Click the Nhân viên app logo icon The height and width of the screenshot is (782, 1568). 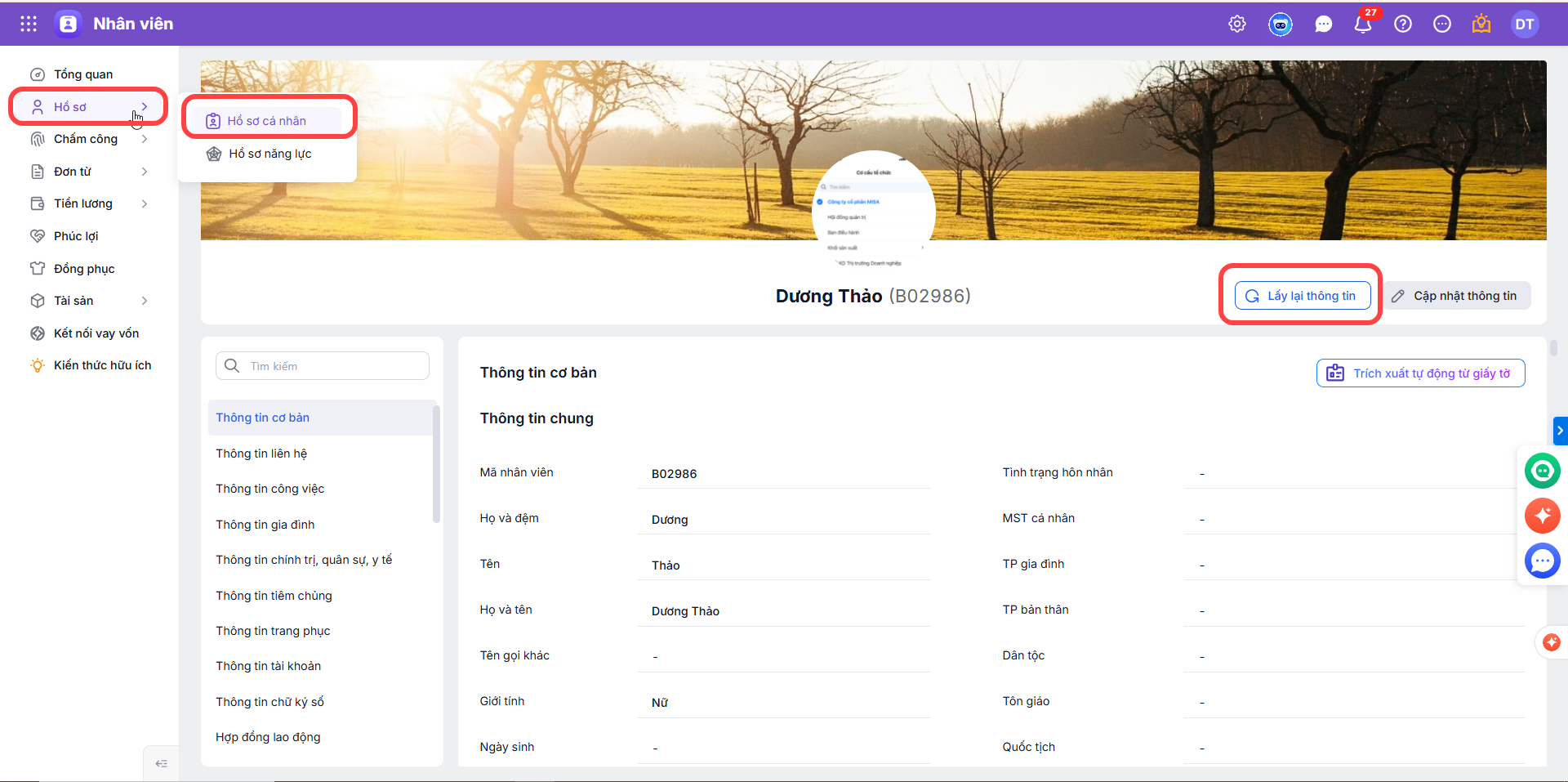pos(69,24)
